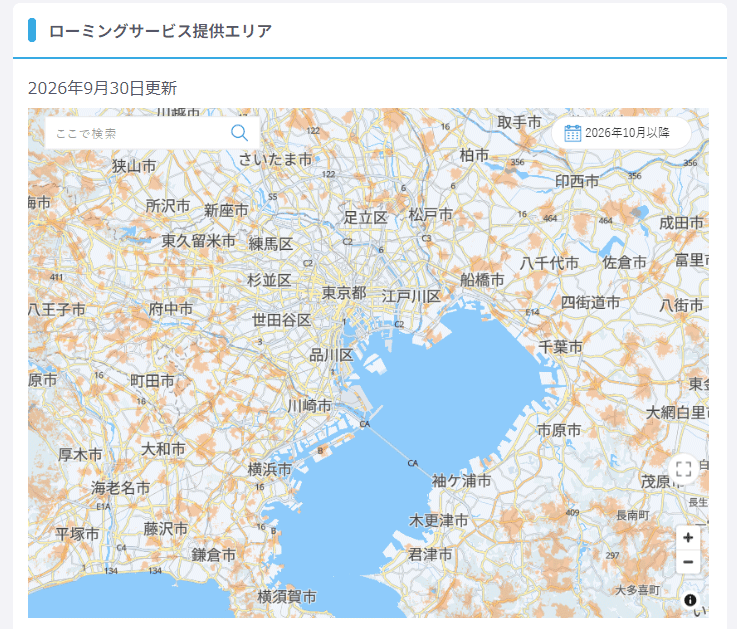Click the 世田谷区 map label
The width and height of the screenshot is (737, 629).
click(x=282, y=320)
